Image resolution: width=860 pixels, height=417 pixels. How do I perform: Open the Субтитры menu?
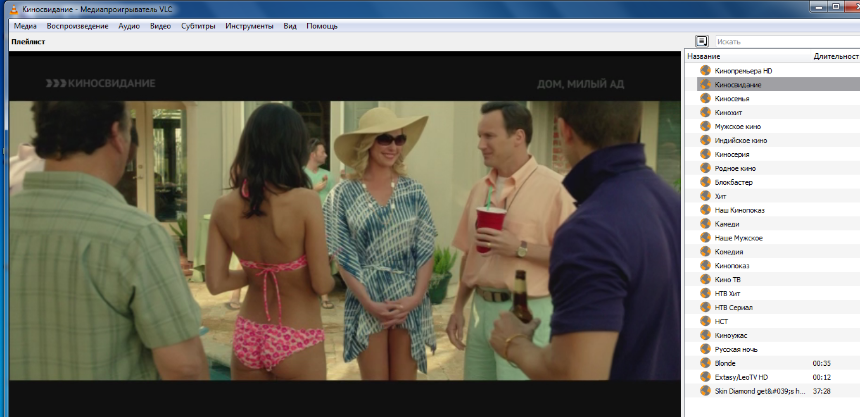tap(198, 26)
